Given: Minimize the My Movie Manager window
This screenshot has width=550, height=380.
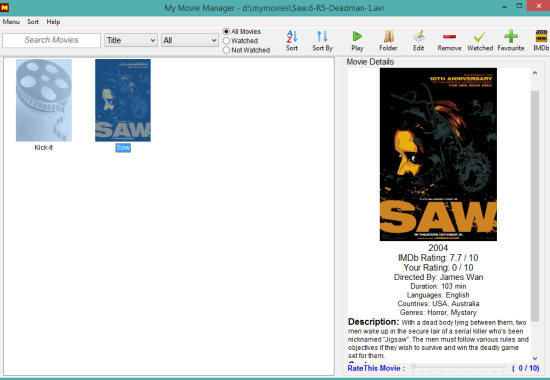Looking at the screenshot, I should (x=505, y=6).
